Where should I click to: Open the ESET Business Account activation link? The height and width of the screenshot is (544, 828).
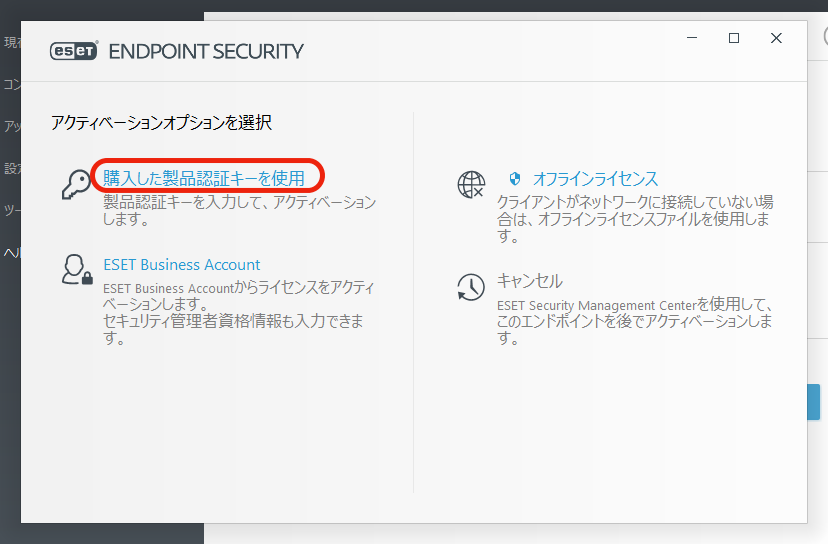182,265
